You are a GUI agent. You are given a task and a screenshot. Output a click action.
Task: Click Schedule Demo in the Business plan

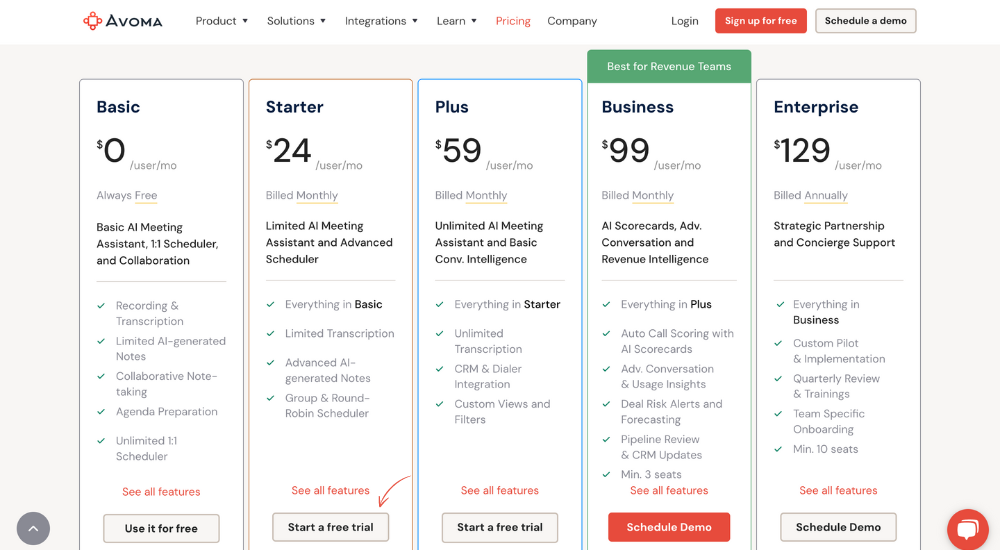669,527
